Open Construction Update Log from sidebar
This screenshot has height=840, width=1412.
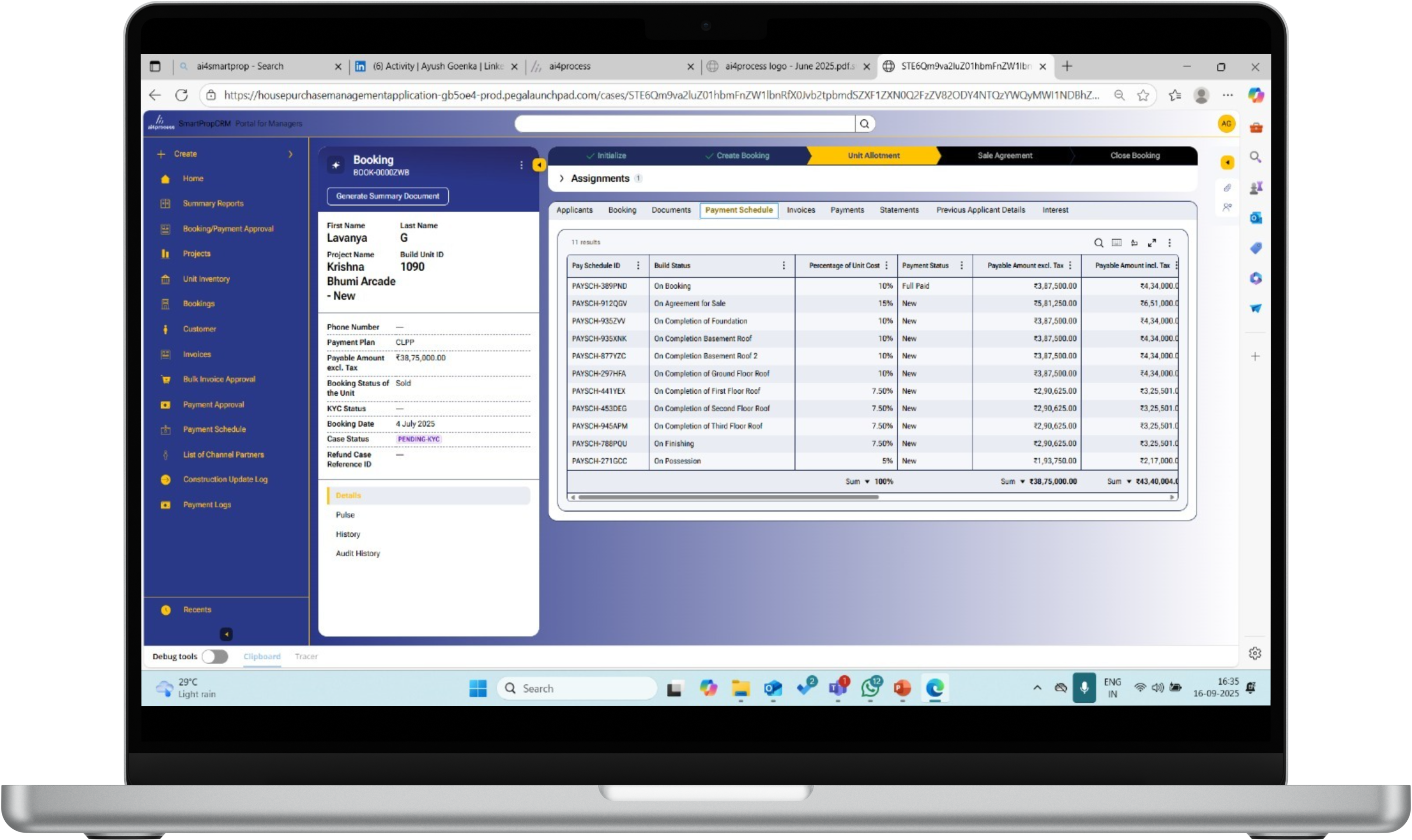point(225,479)
